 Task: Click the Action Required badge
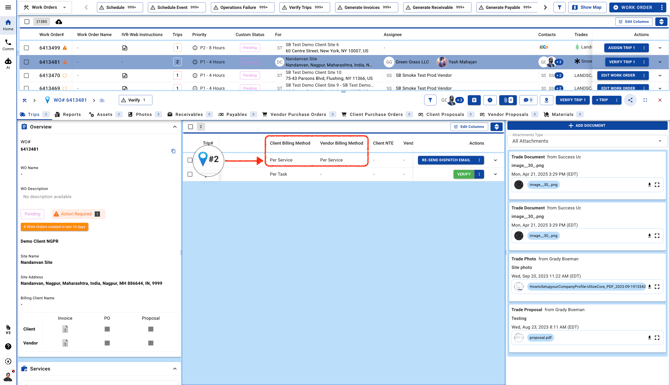tap(77, 214)
